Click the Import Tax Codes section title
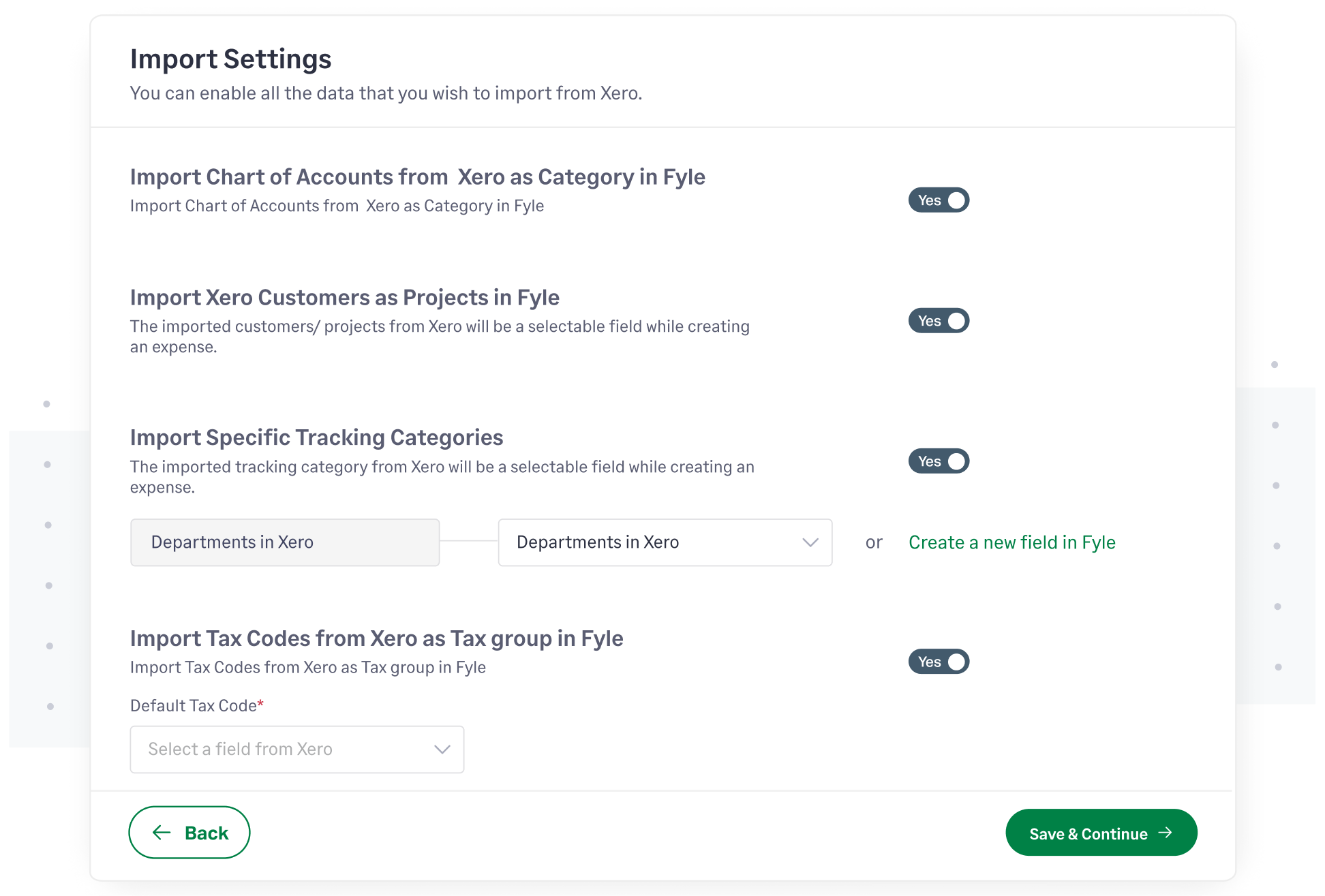This screenshot has width=1325, height=896. 377,638
